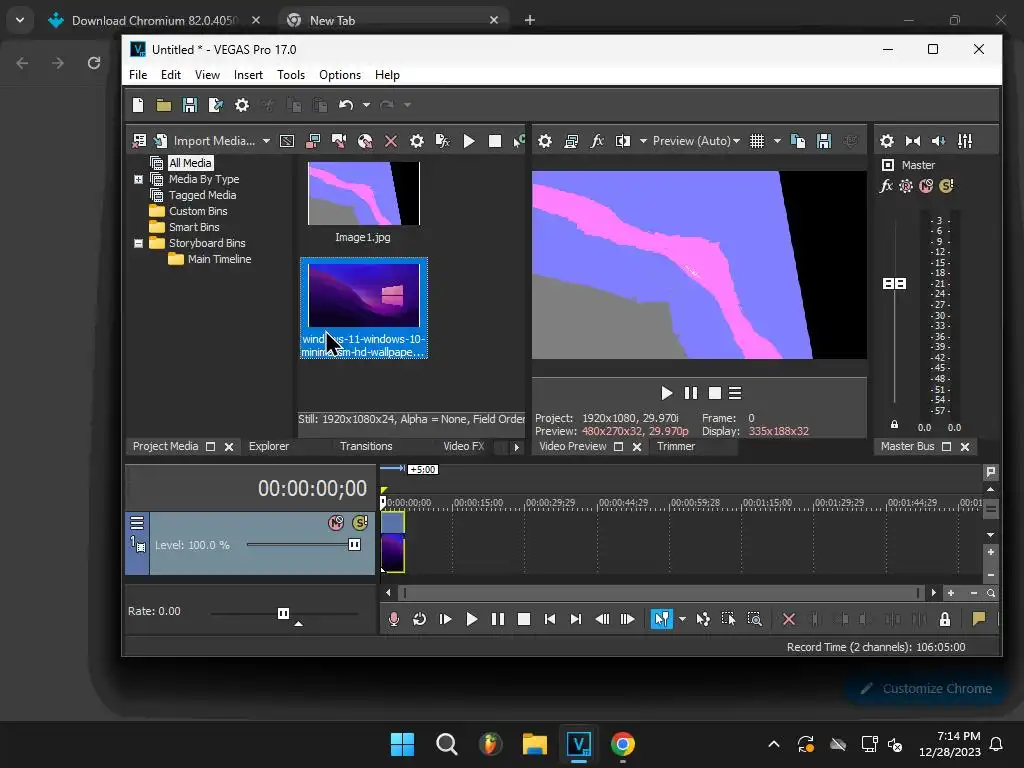Copy the preview snapshot to clipboard

798,141
